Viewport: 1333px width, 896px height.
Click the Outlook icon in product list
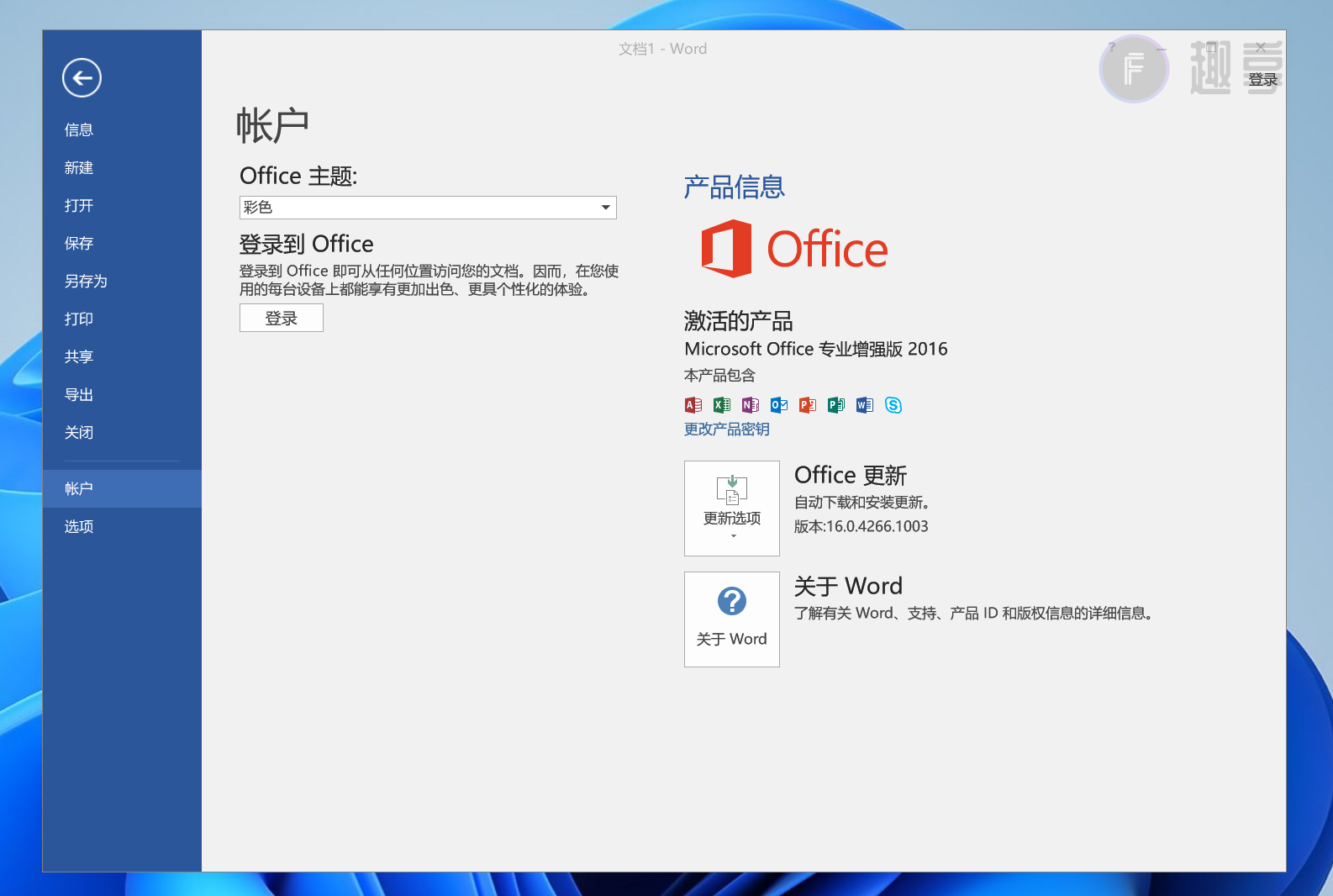point(779,405)
